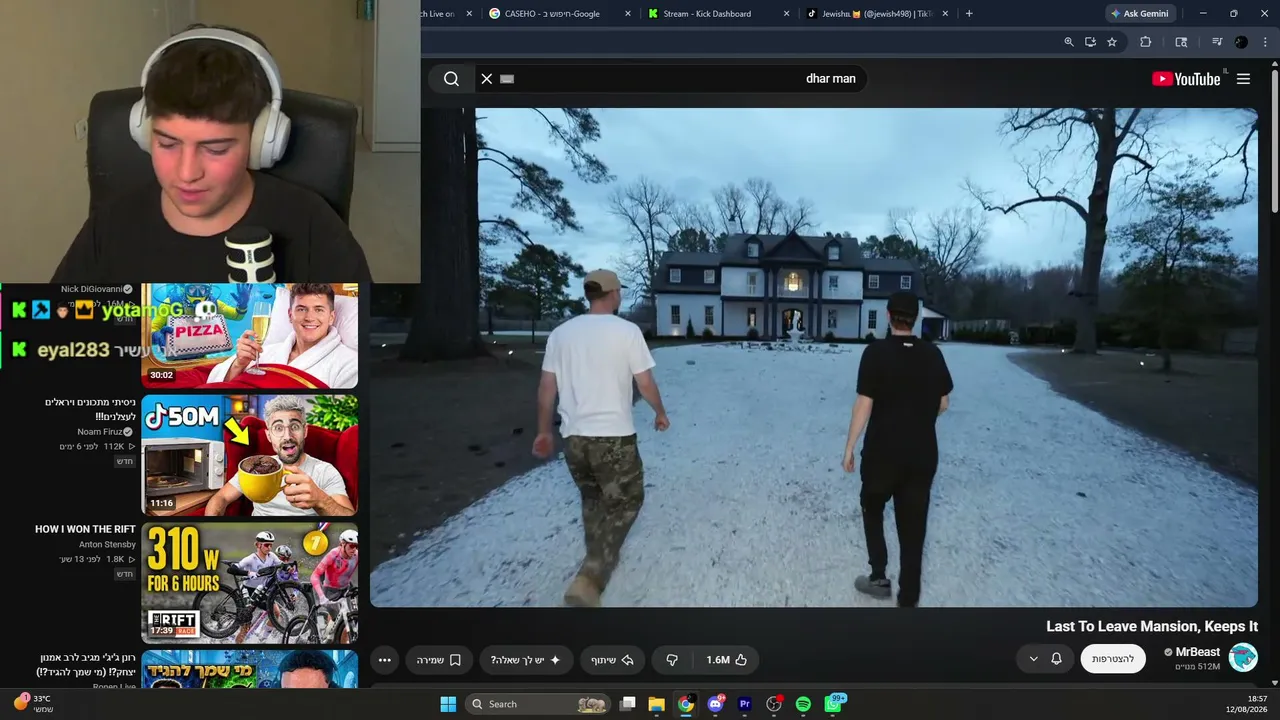Click the Chrome icon on the taskbar
This screenshot has height=720, width=1280.
(686, 704)
